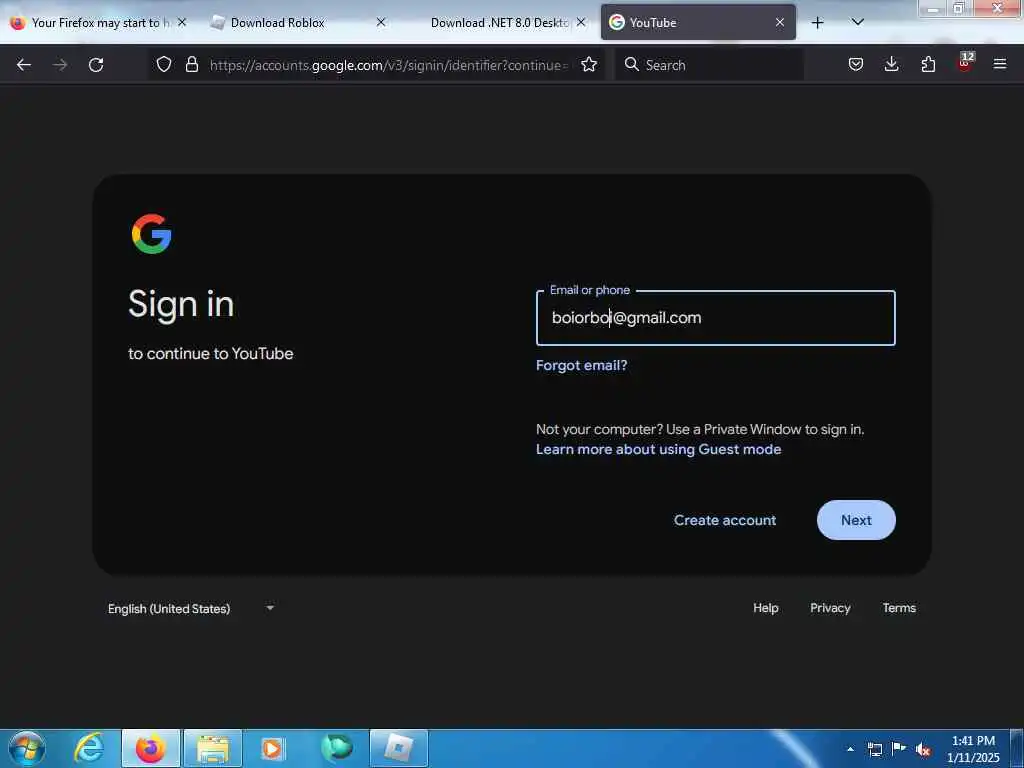Open Learn more about using Guest mode

(658, 449)
